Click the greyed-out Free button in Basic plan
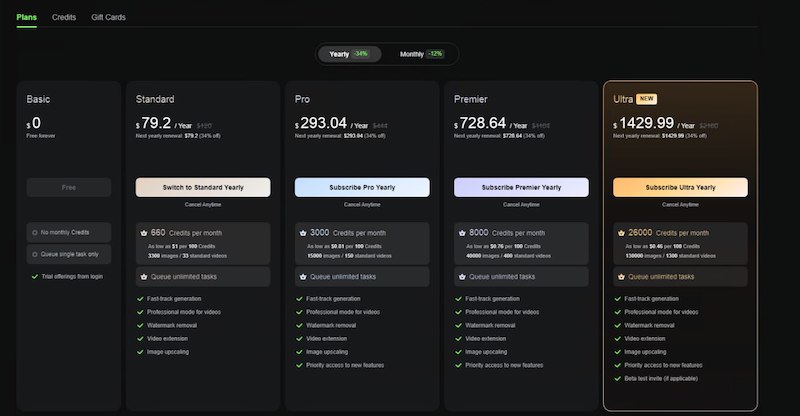This screenshot has height=416, width=800. click(x=69, y=187)
